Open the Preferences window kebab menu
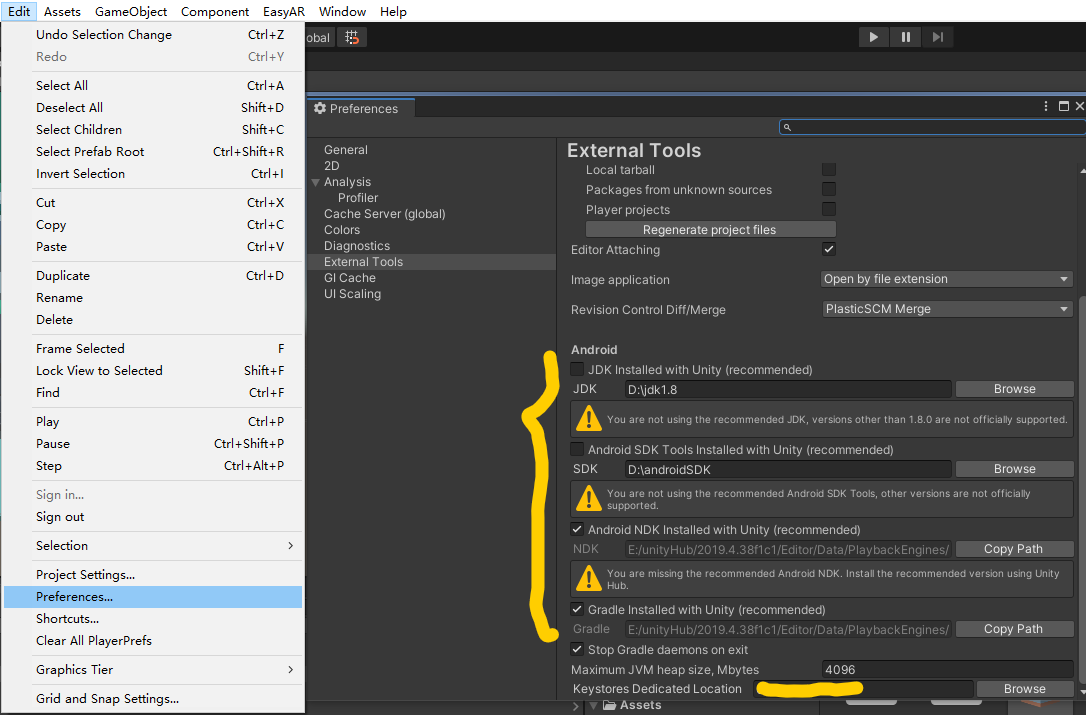The width and height of the screenshot is (1086, 715). pos(1045,106)
